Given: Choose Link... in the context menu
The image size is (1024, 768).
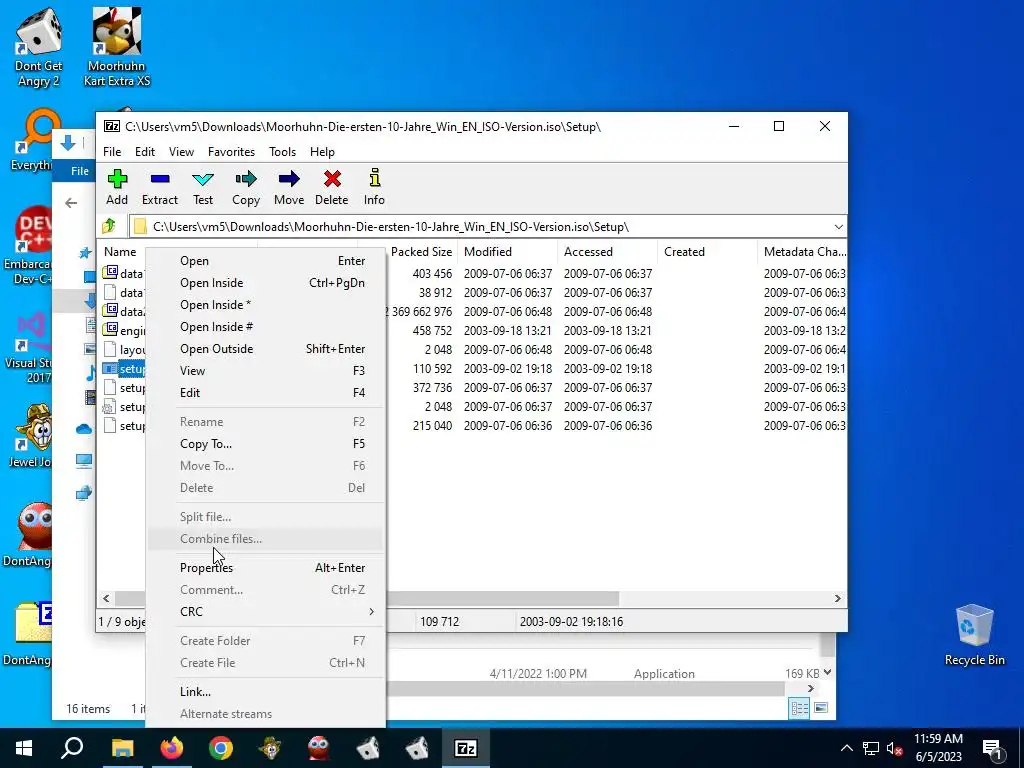Looking at the screenshot, I should tap(266, 692).
